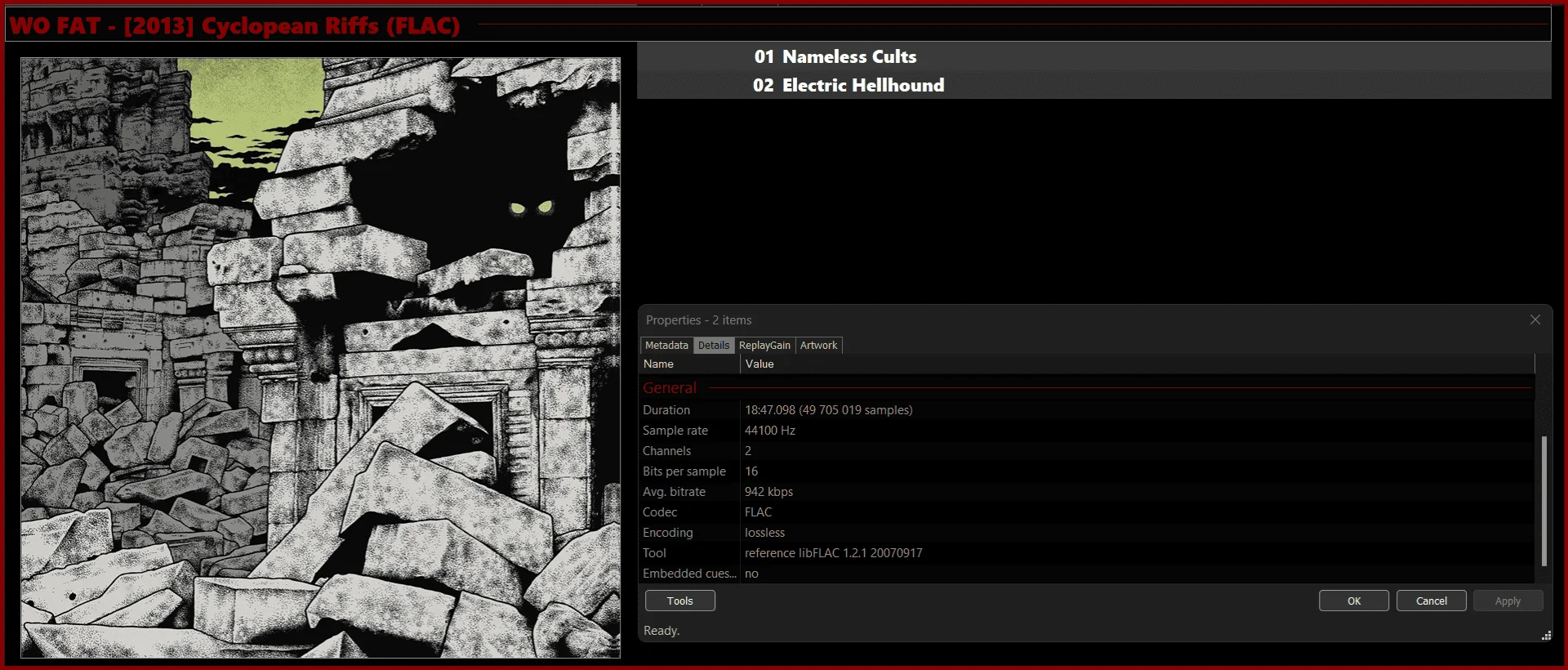Confirm with the OK button
Image resolution: width=1568 pixels, height=670 pixels.
tap(1353, 601)
